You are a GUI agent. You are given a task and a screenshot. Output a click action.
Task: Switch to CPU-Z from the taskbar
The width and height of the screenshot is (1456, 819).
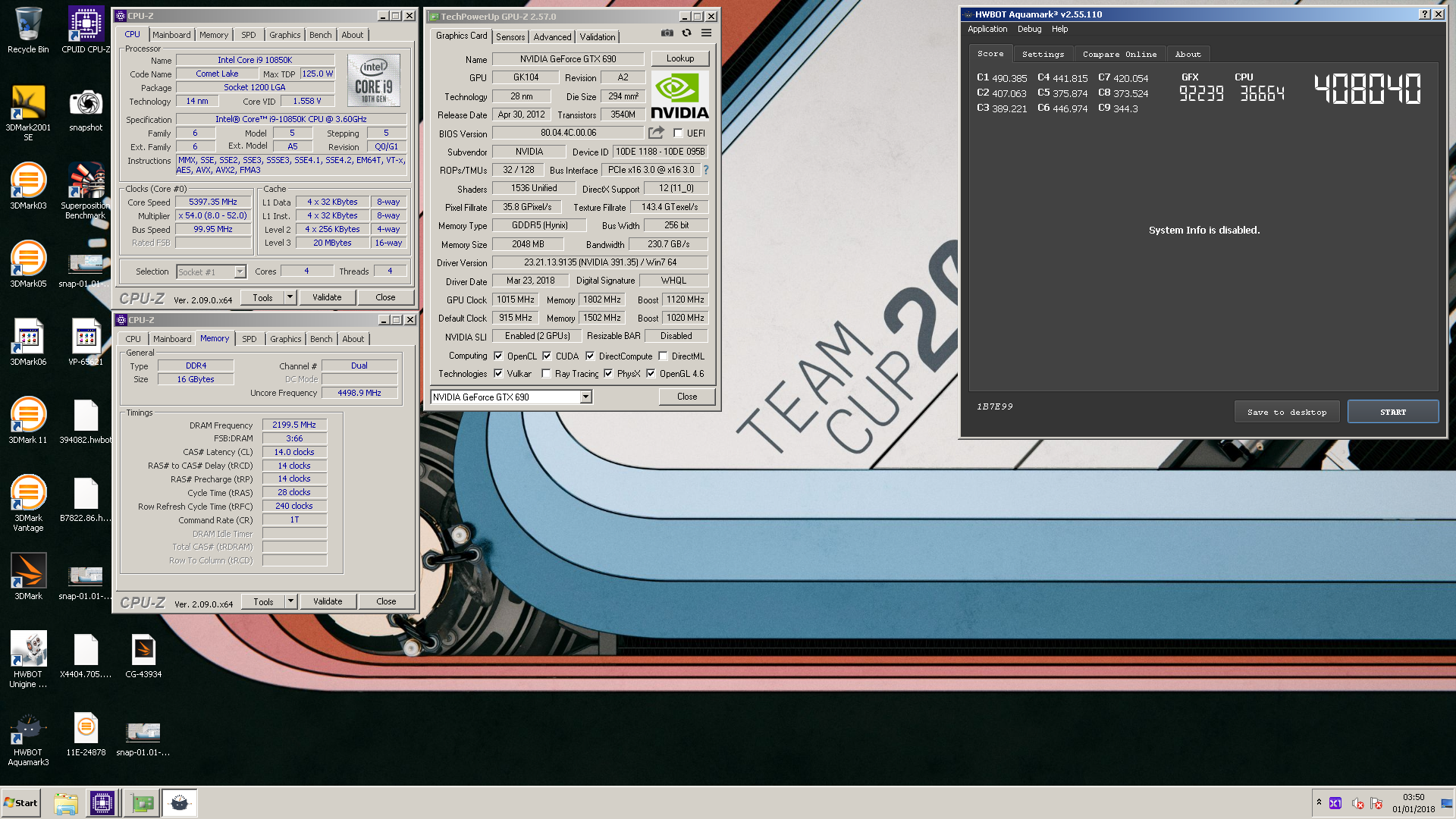point(102,803)
